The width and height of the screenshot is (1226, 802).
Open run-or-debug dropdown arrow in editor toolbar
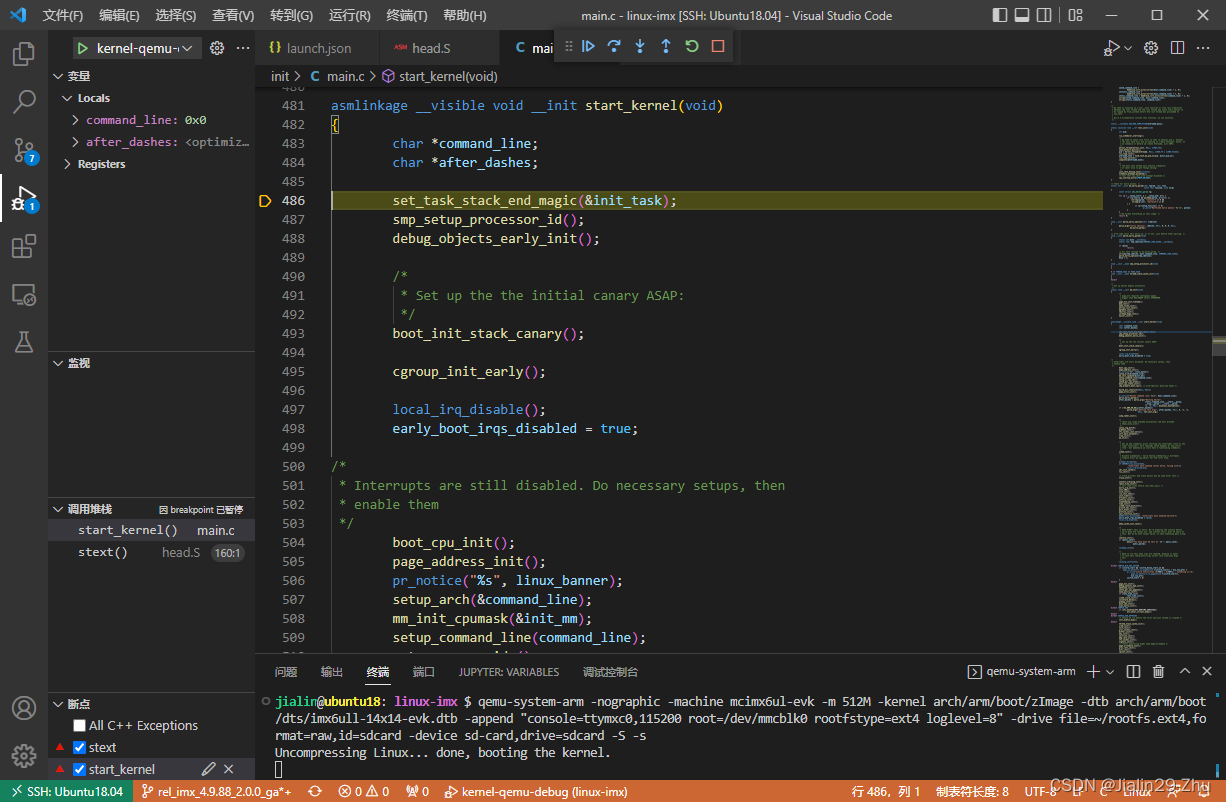pos(1129,48)
